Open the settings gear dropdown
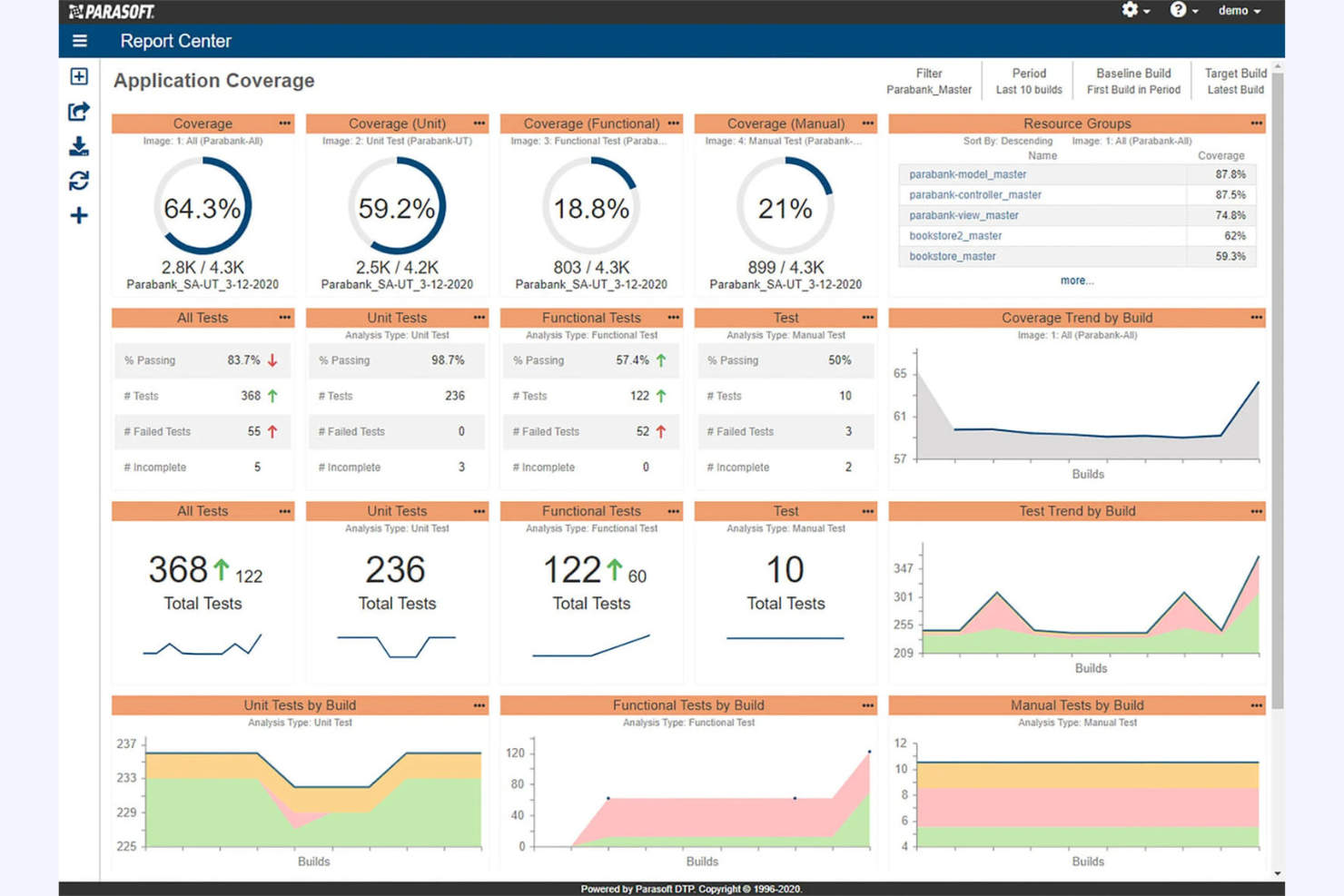Viewport: 1344px width, 896px height. pos(1129,11)
